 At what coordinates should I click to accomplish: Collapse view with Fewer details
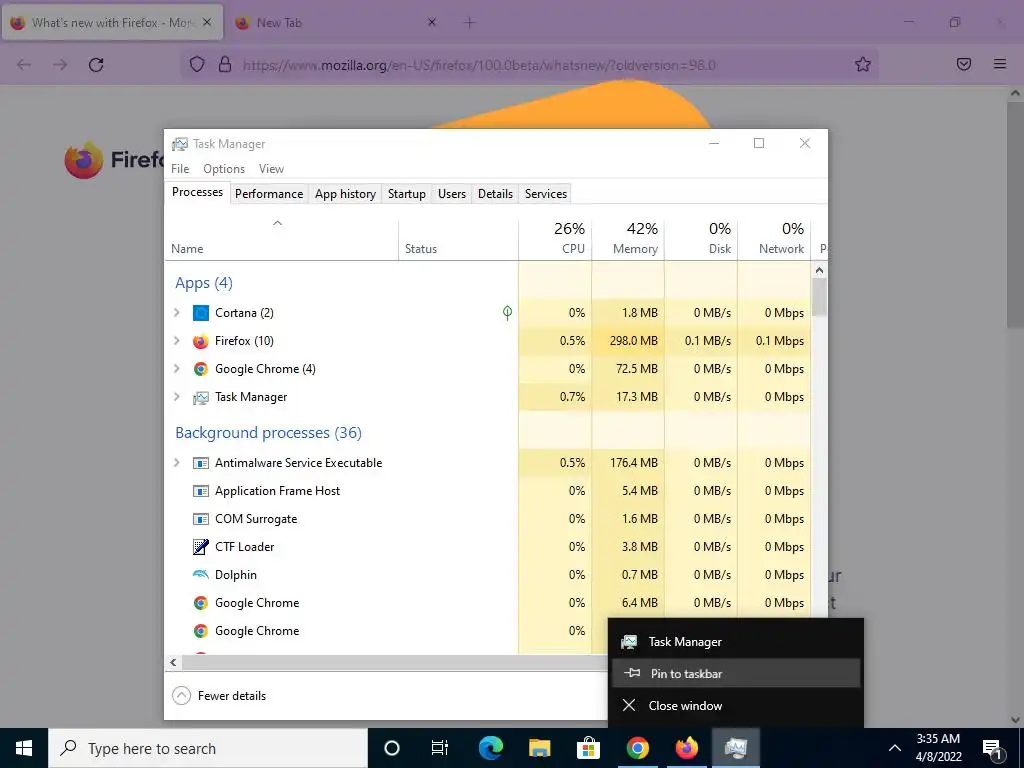coord(219,696)
